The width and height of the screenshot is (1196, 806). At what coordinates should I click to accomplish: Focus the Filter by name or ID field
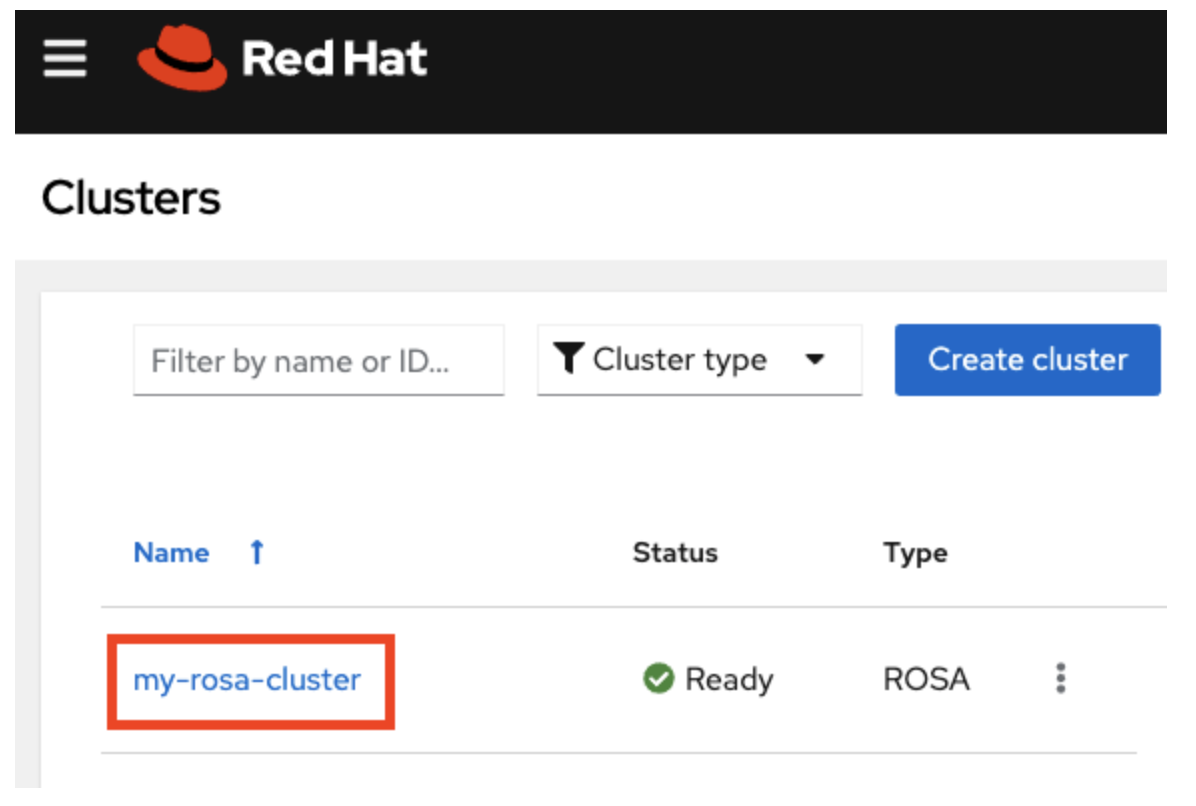tap(318, 360)
